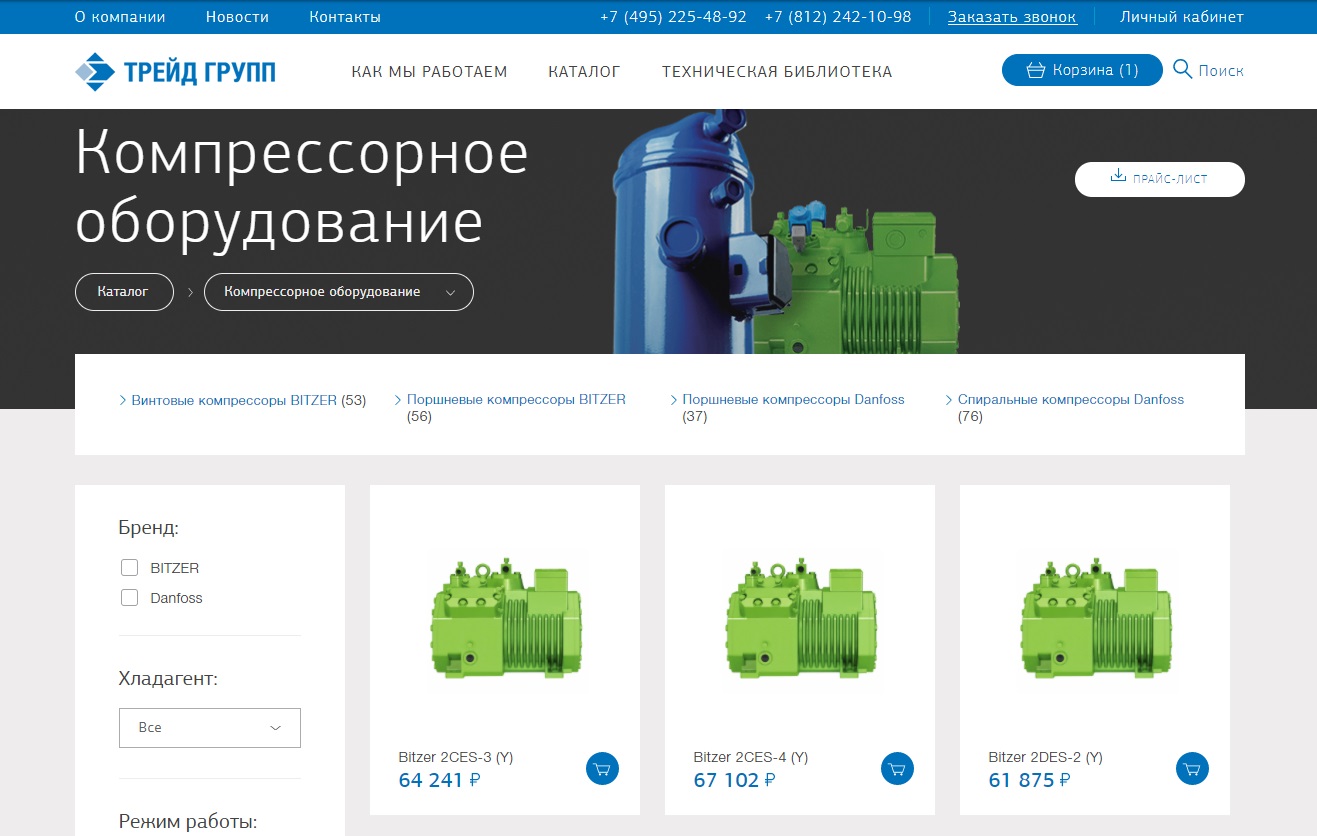
Task: Open Спиральные компрессоры Danfoss category
Action: tap(1070, 400)
